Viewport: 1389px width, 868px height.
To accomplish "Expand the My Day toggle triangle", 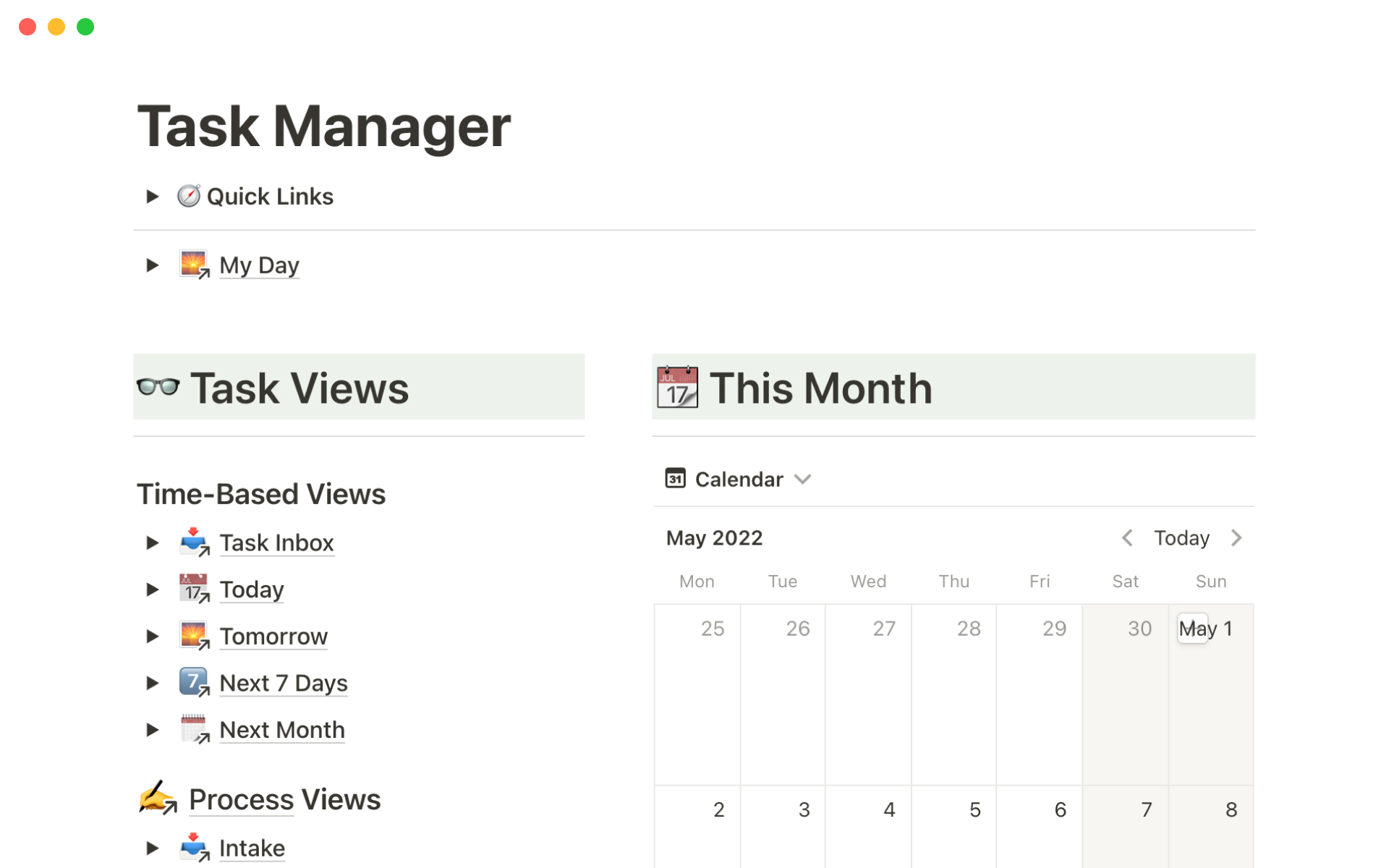I will [x=152, y=265].
